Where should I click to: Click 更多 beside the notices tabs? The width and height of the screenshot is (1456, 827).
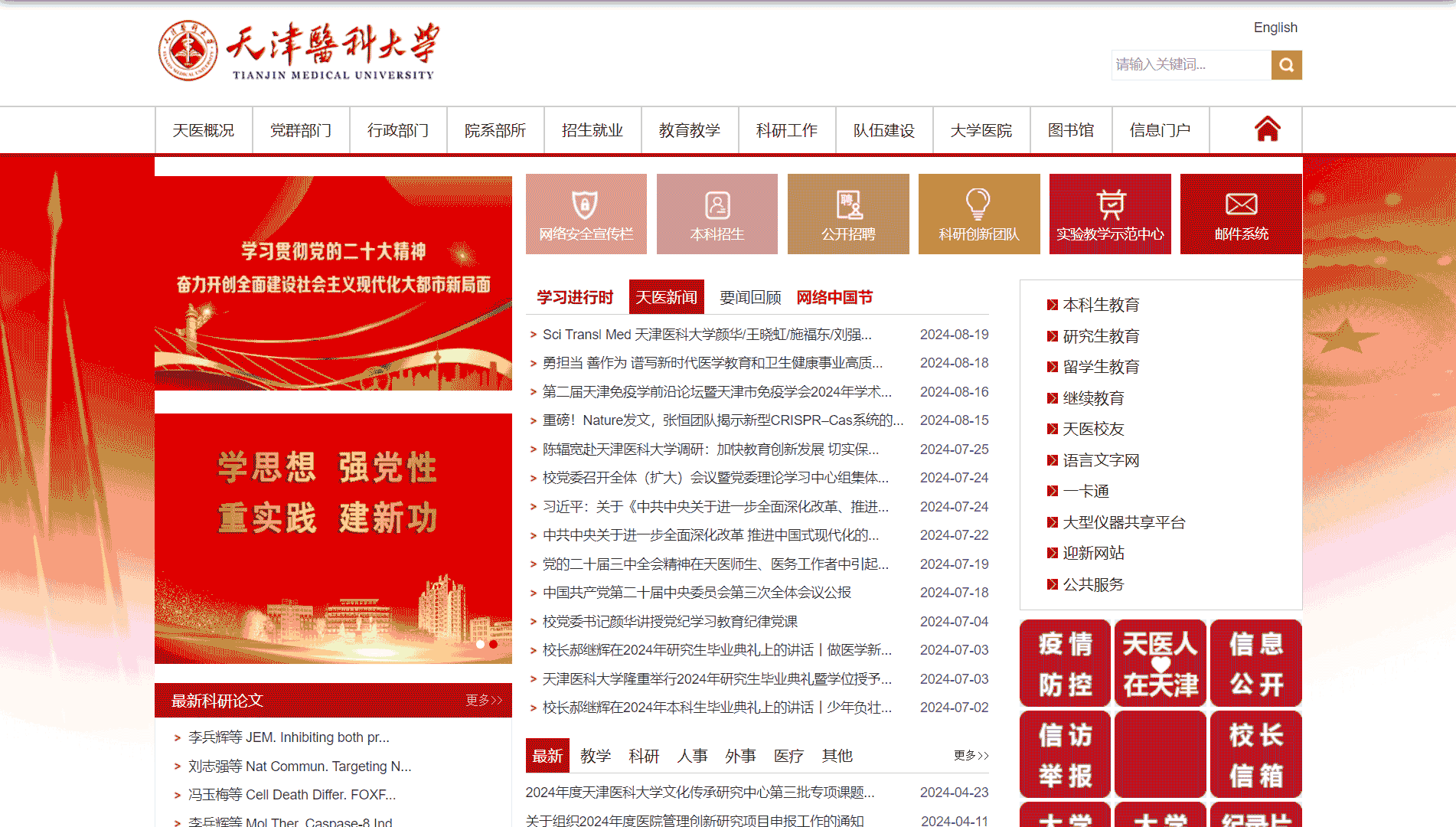tap(971, 756)
